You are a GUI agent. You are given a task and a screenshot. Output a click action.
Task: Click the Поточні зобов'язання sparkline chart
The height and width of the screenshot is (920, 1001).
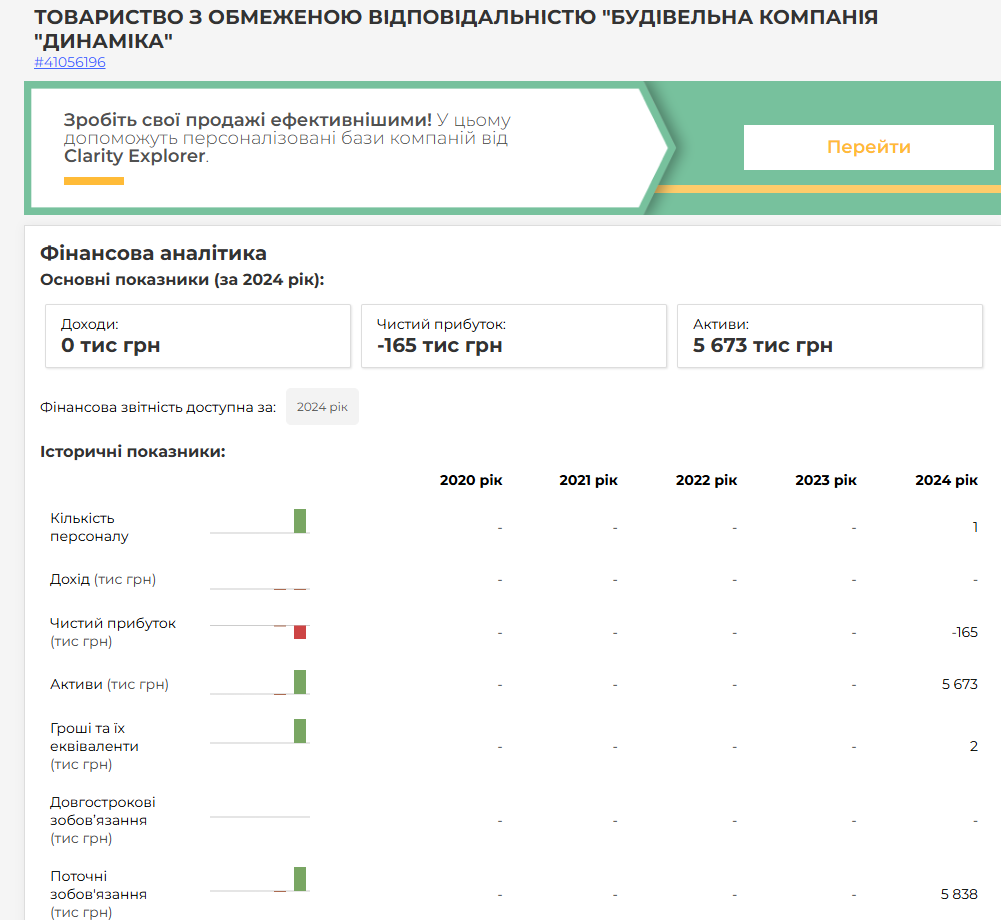260,880
